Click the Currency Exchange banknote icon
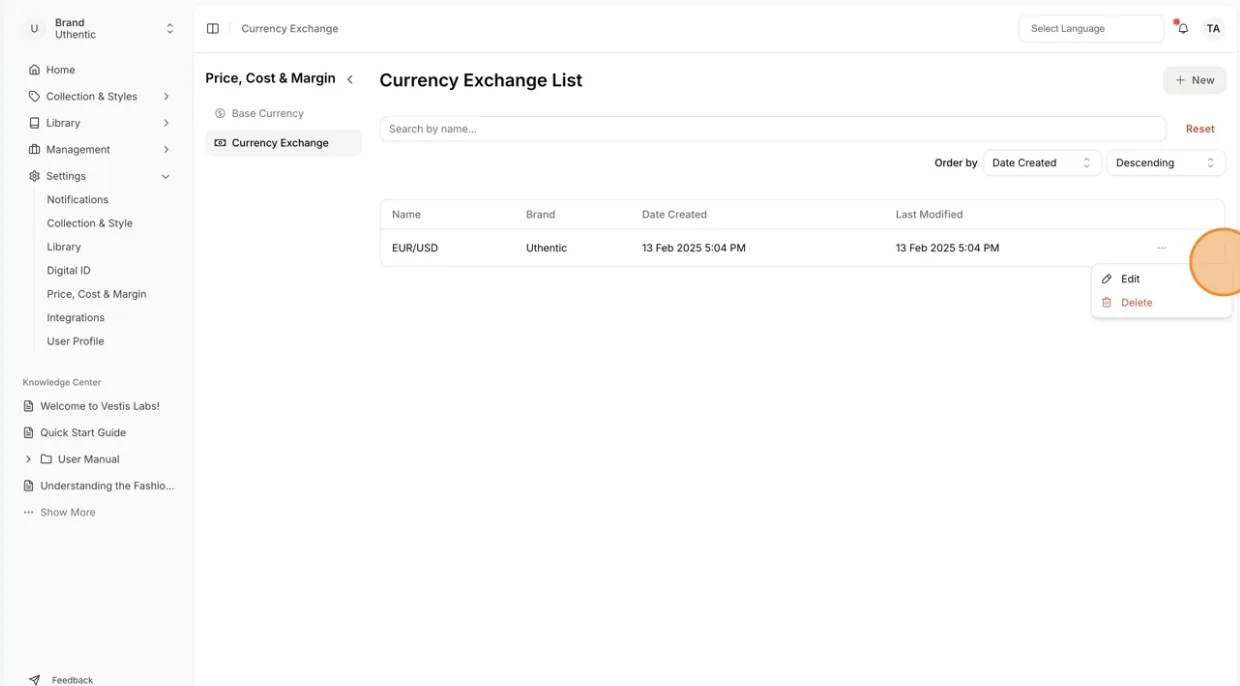The width and height of the screenshot is (1240, 686). tap(220, 143)
